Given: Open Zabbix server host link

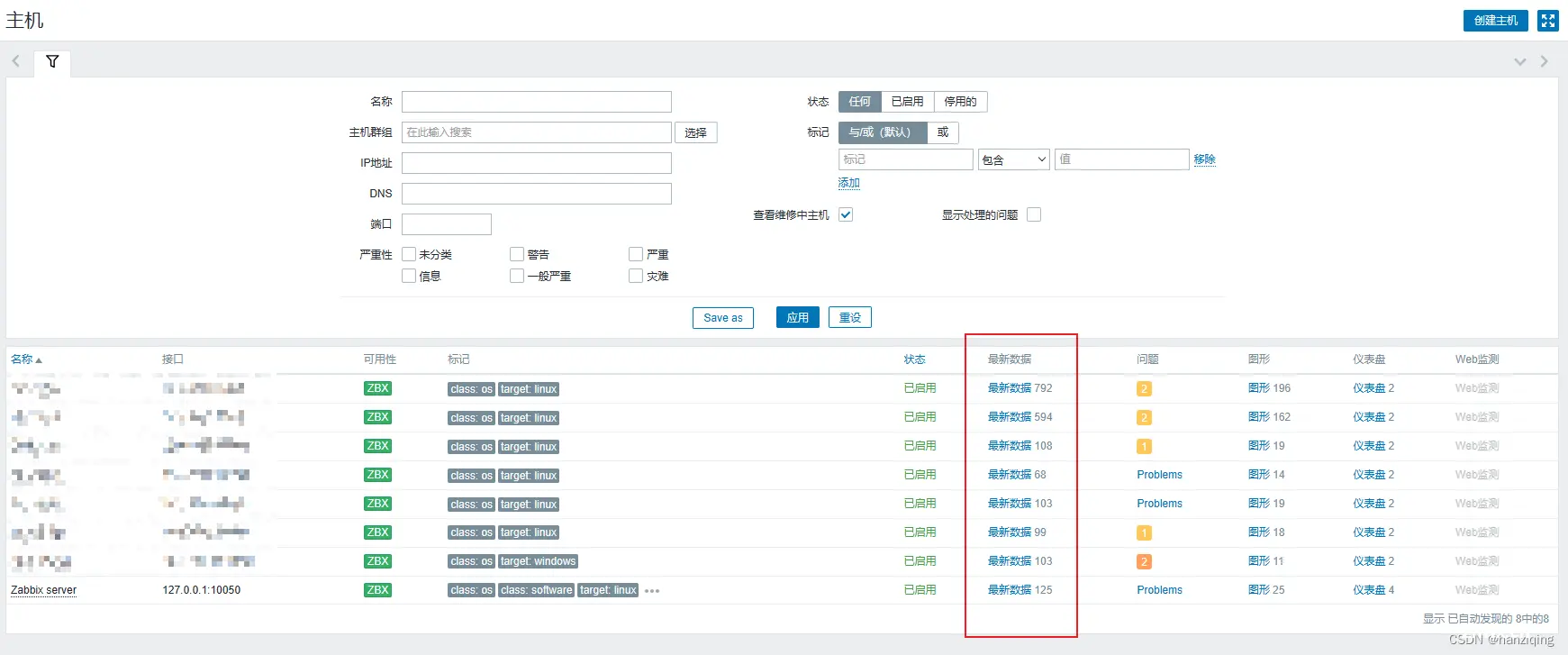Looking at the screenshot, I should coord(43,590).
